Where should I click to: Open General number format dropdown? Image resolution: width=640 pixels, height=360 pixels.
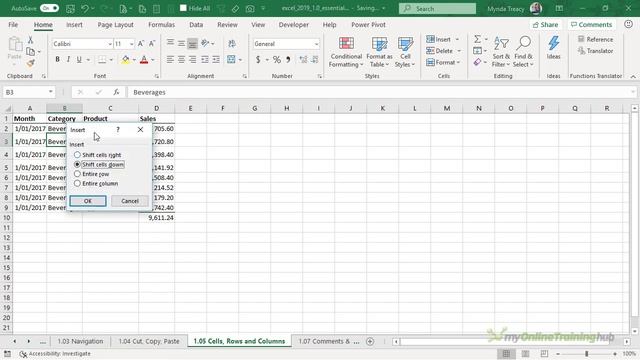point(316,44)
